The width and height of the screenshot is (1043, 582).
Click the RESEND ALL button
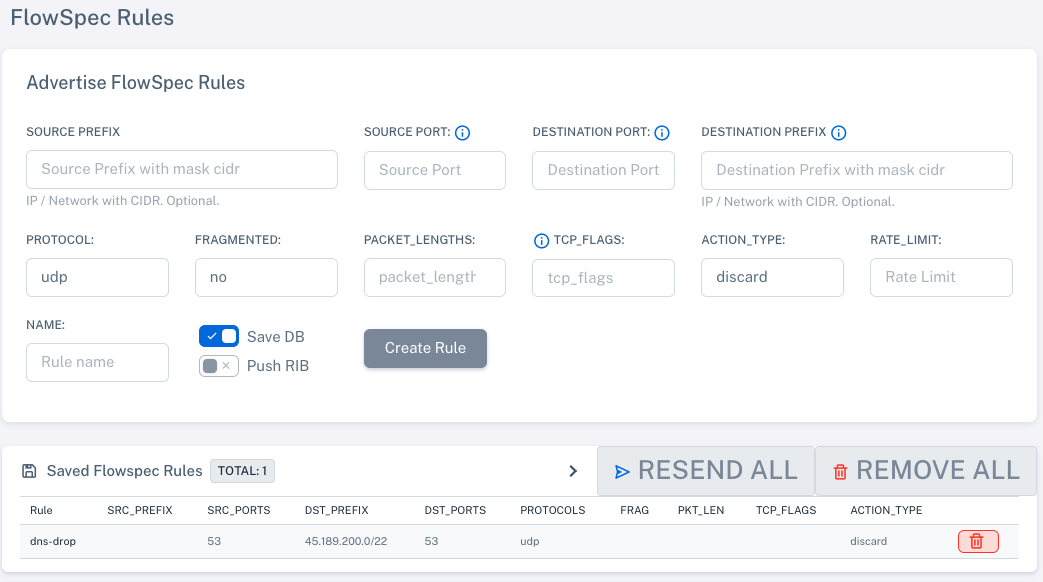click(705, 470)
